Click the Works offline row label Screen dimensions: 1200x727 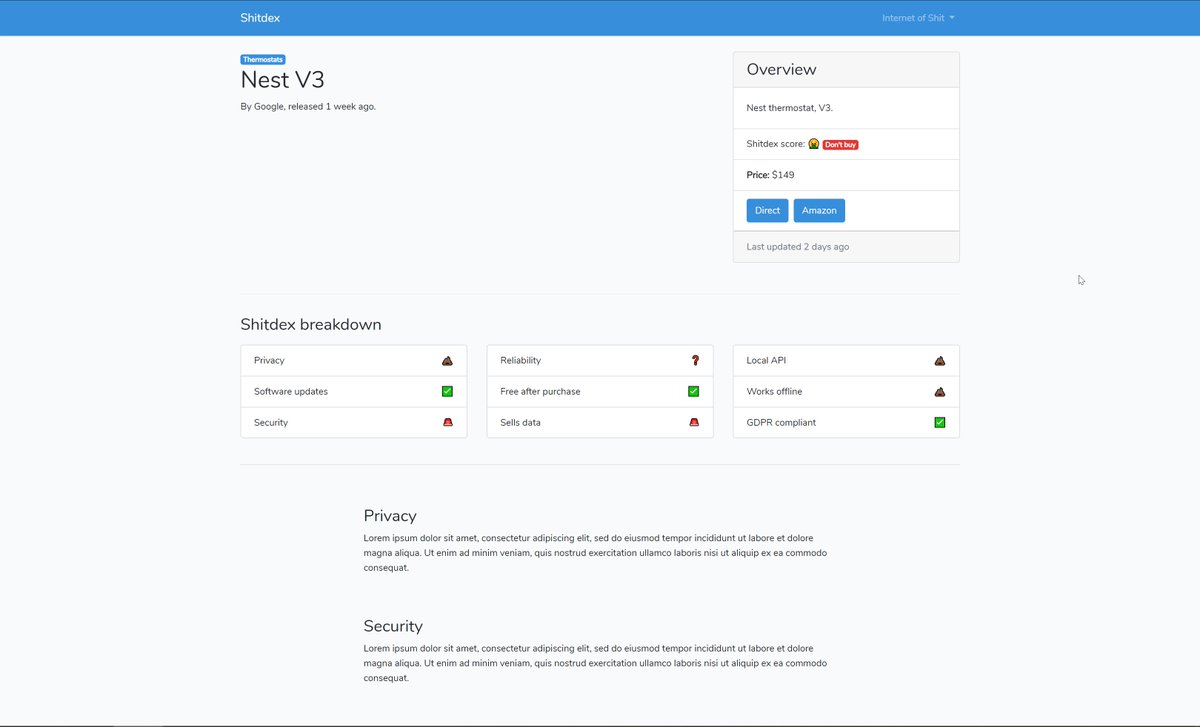click(774, 391)
